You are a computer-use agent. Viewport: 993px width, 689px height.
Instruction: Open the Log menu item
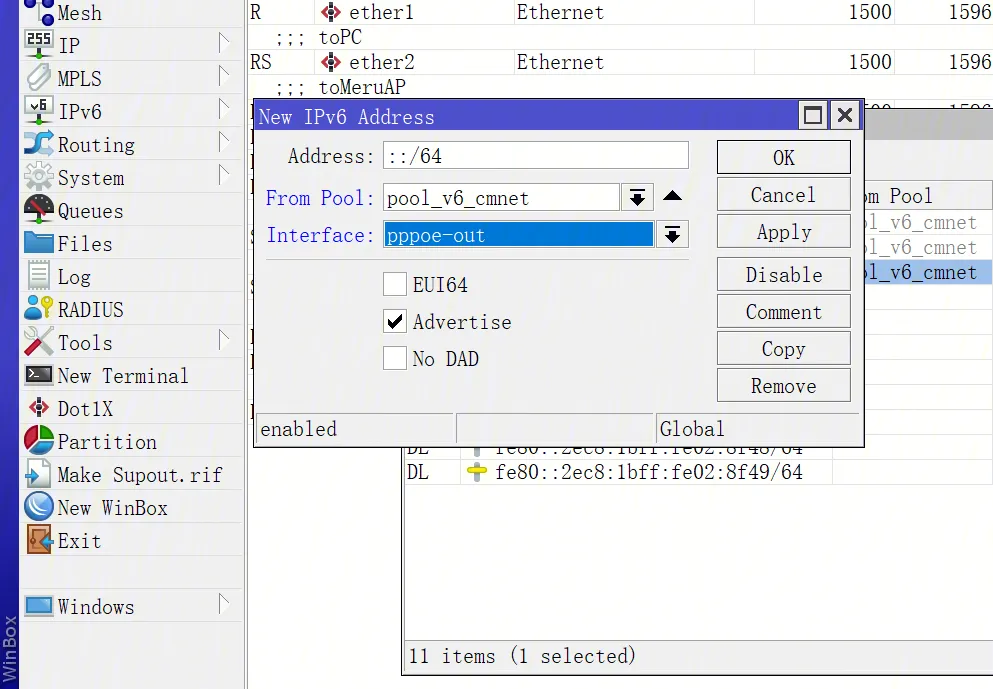[73, 276]
